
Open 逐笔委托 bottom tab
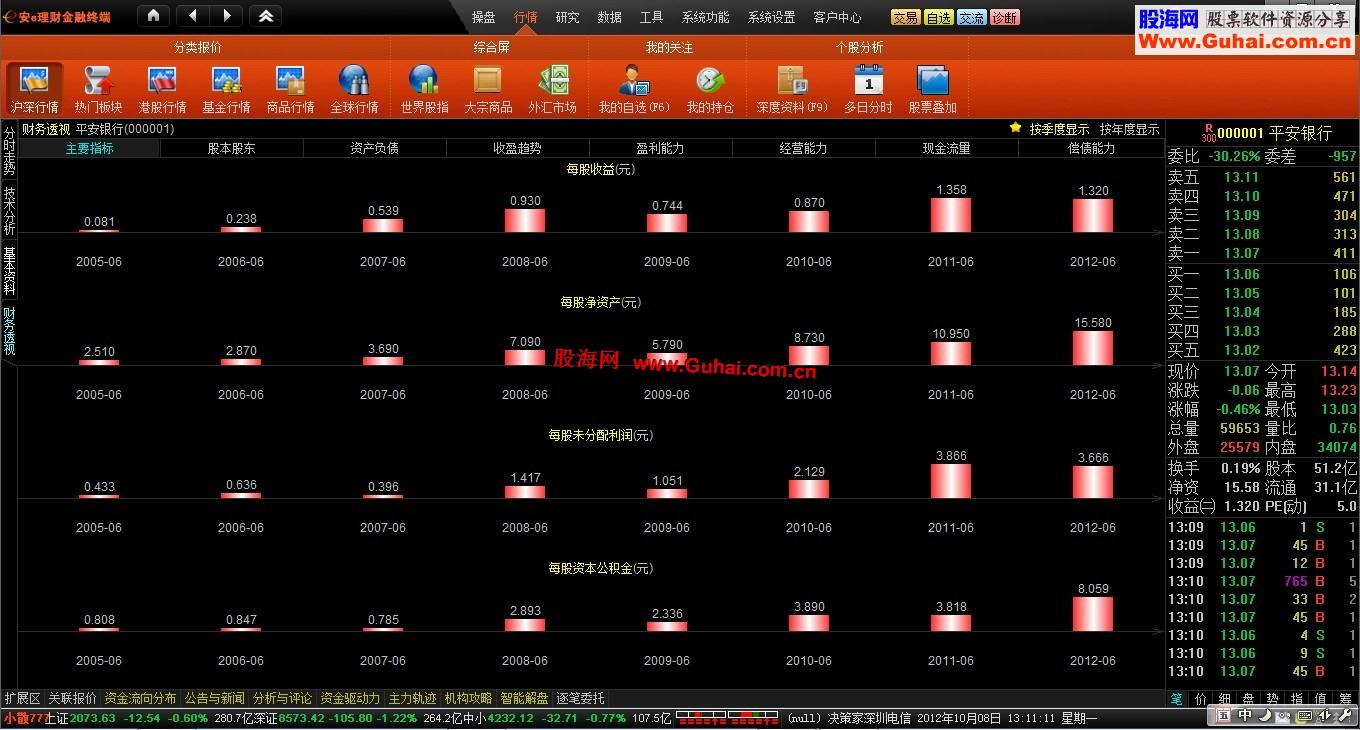pos(581,698)
